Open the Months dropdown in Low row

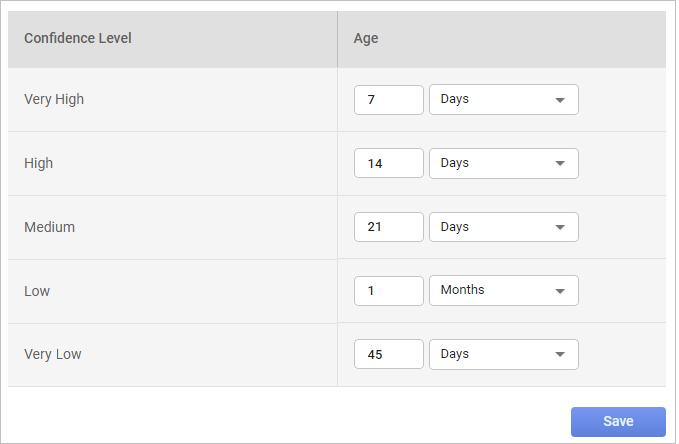[503, 290]
